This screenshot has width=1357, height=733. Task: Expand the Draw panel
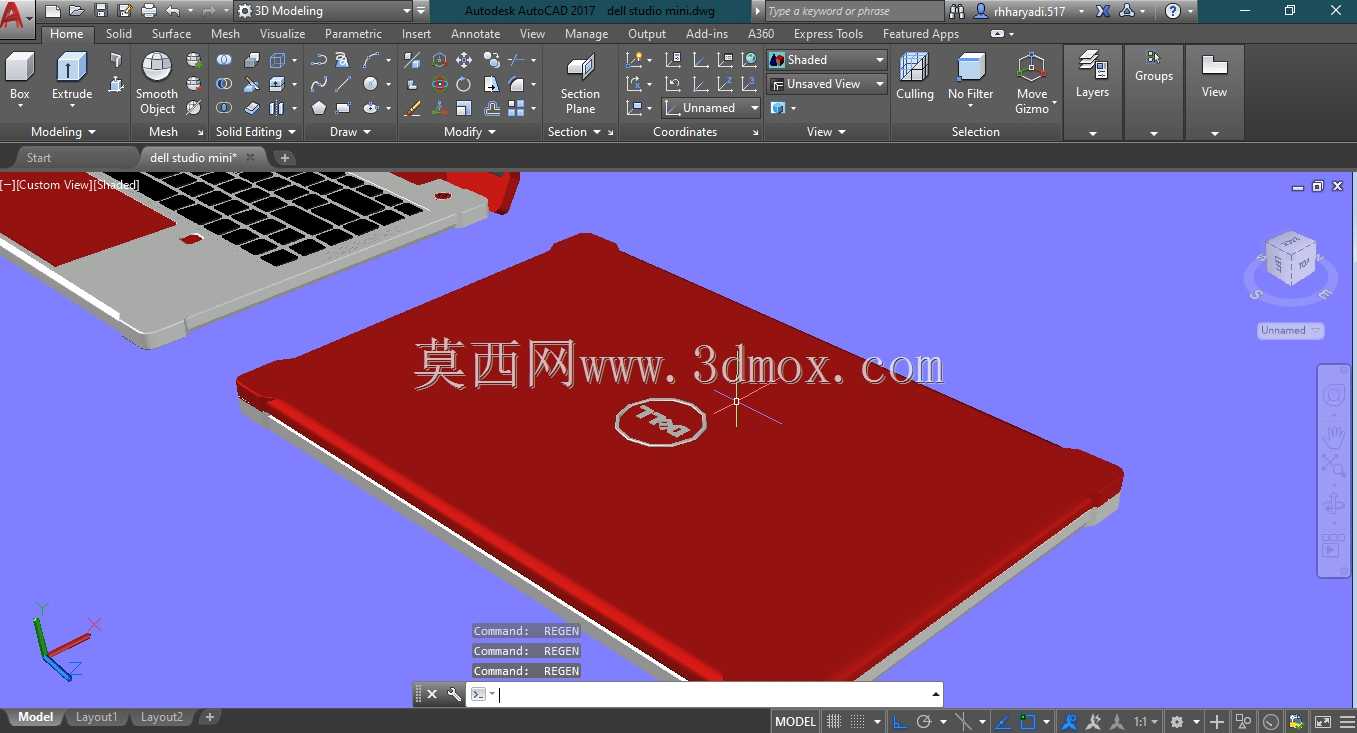(x=351, y=132)
